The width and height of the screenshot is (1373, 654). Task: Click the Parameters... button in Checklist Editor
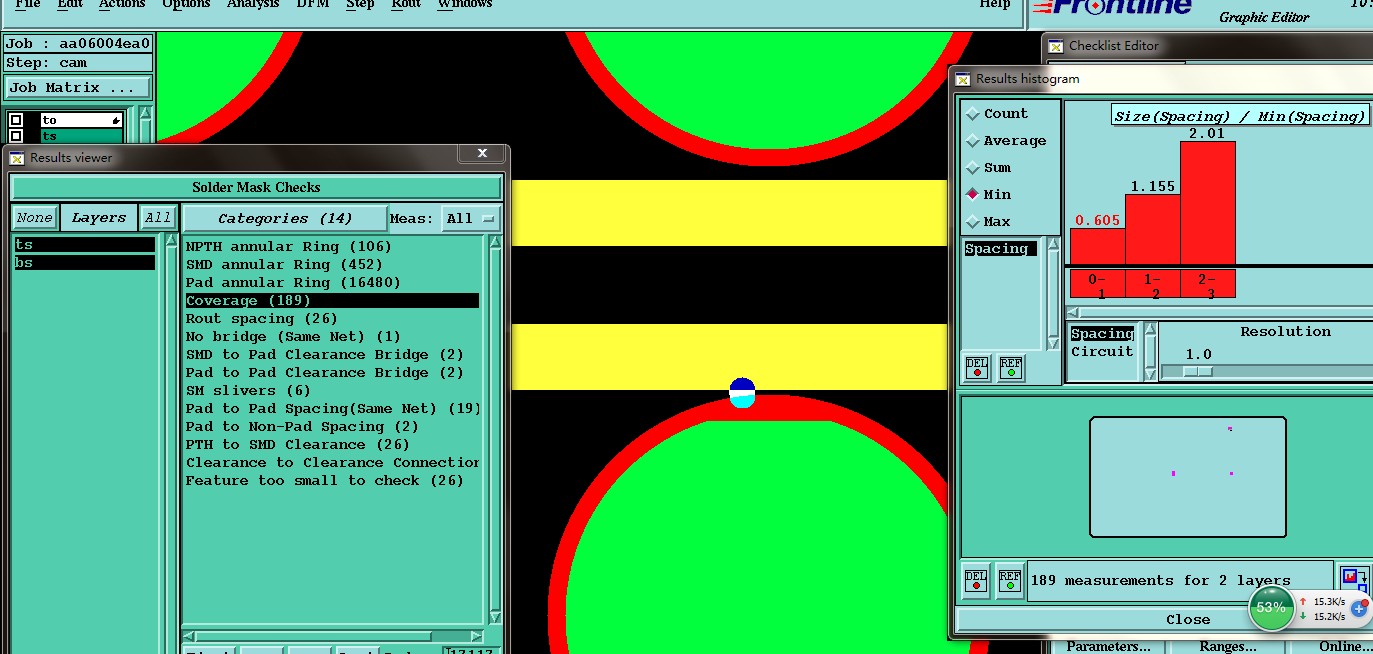pyautogui.click(x=1108, y=646)
